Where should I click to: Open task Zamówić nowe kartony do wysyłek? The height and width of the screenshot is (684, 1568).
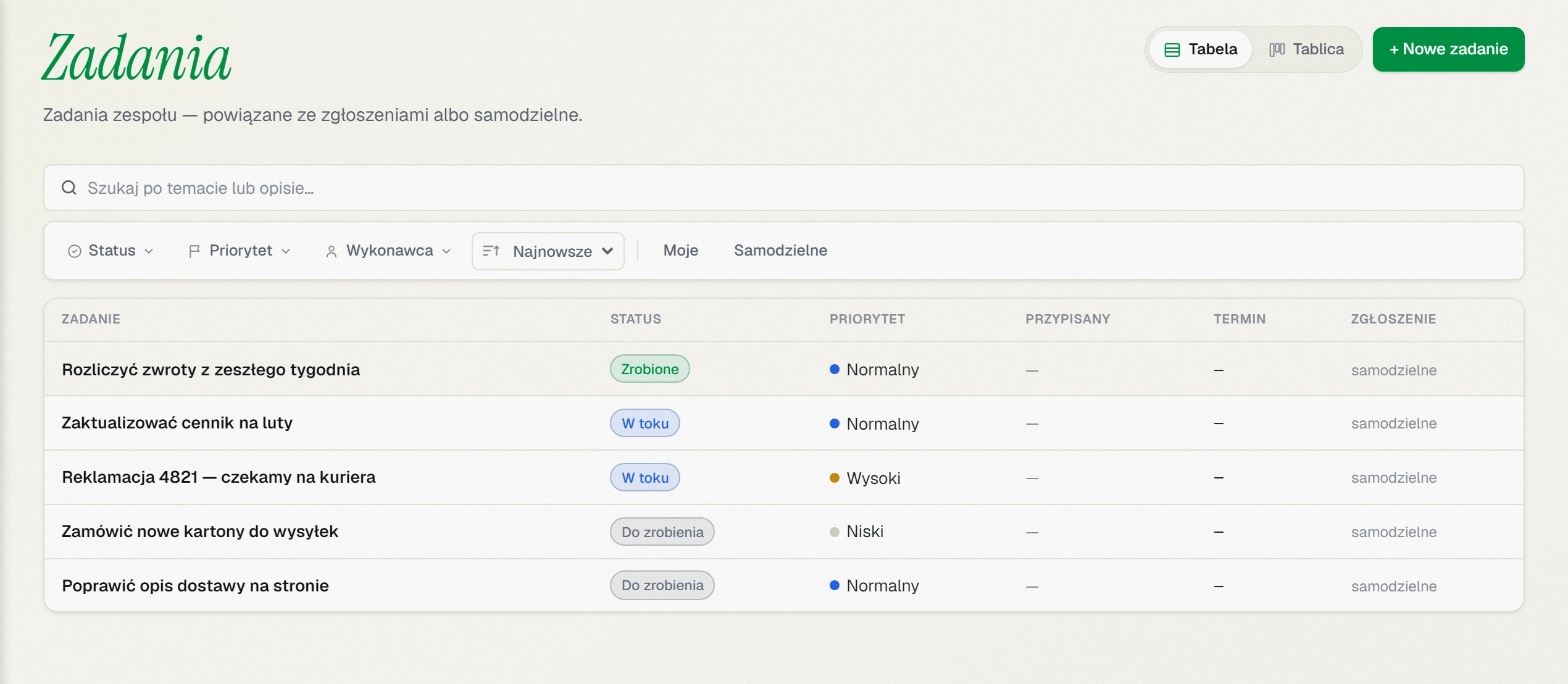200,532
